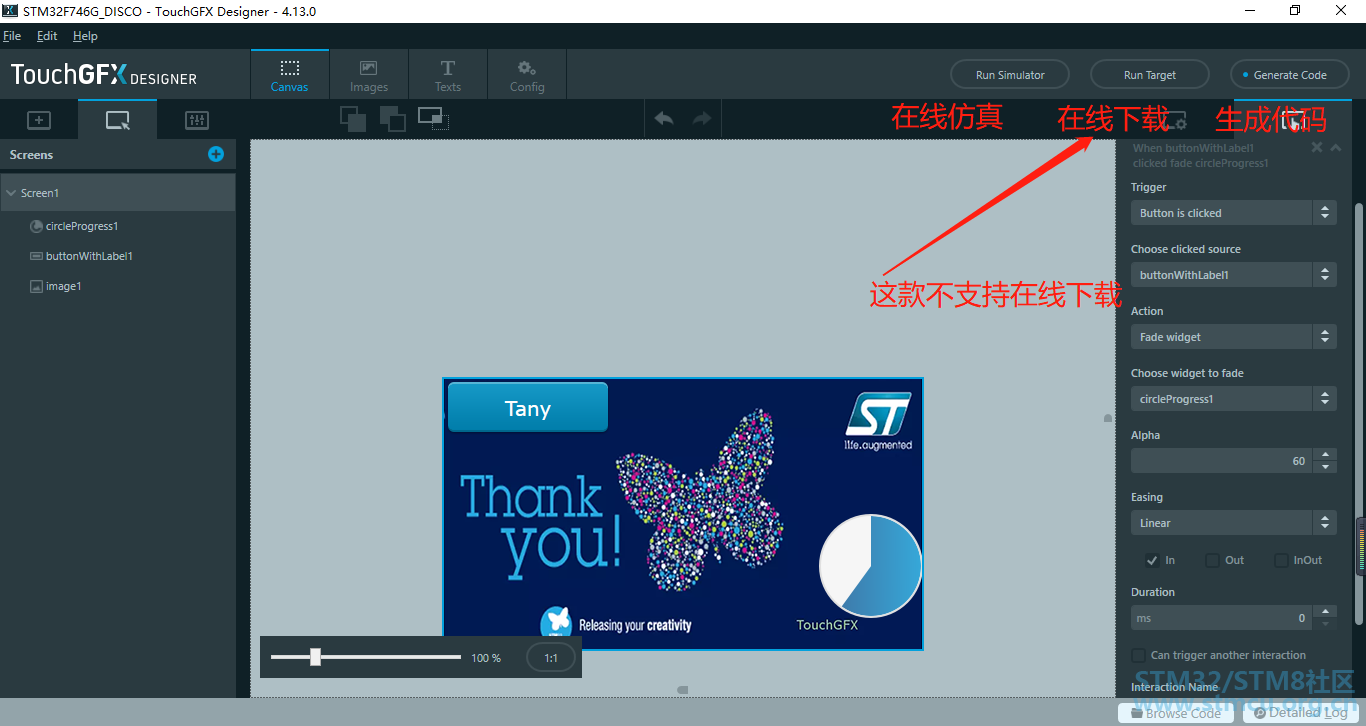Reset zoom with the 1:1 button
The width and height of the screenshot is (1366, 726).
pos(551,658)
